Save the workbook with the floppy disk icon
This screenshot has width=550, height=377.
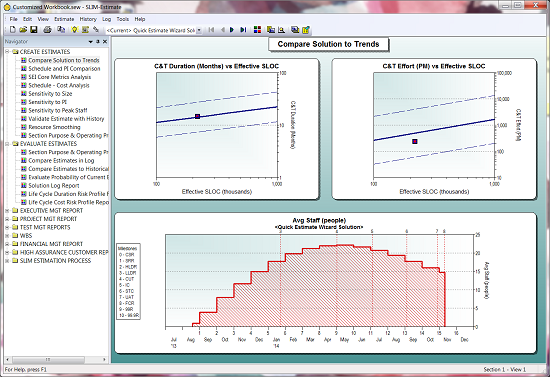click(34, 30)
